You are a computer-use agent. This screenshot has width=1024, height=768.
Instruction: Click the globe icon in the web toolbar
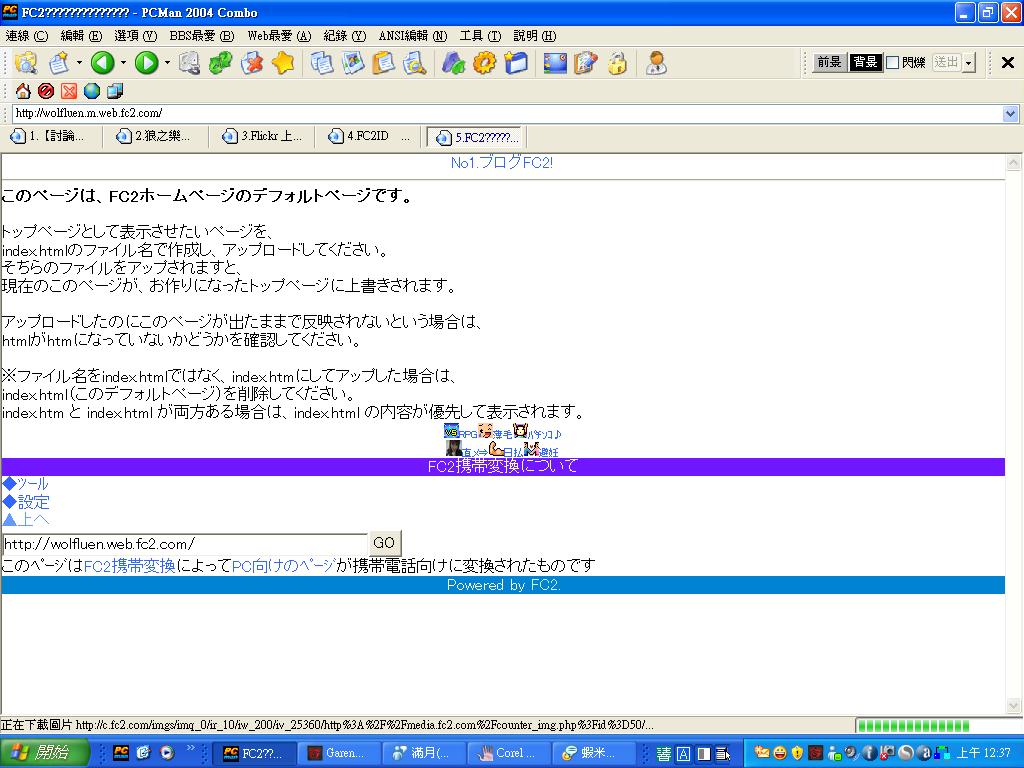[x=92, y=91]
